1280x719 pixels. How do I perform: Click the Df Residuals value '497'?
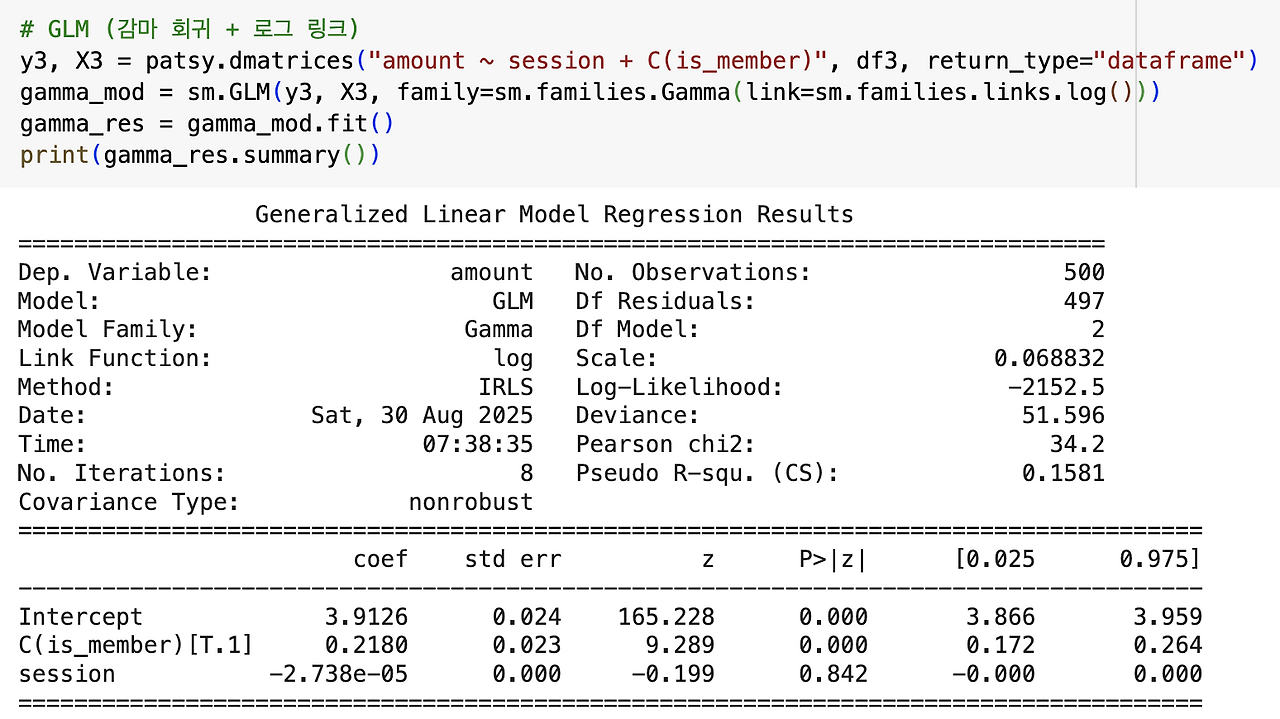(1084, 301)
